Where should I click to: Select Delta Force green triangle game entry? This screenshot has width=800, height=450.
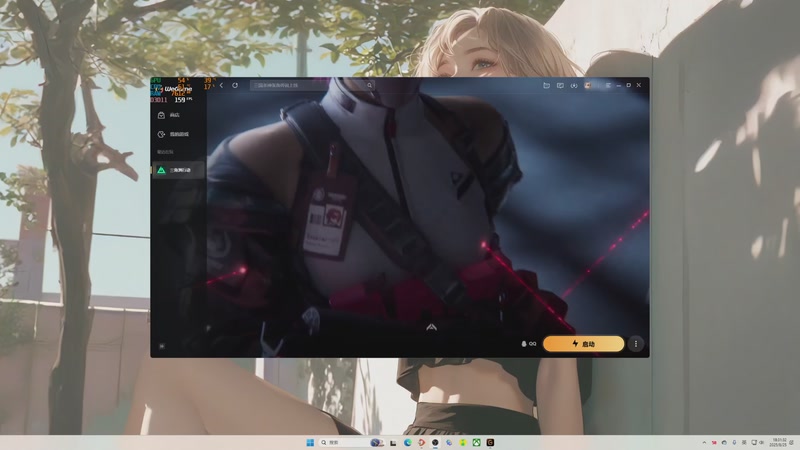pos(179,170)
